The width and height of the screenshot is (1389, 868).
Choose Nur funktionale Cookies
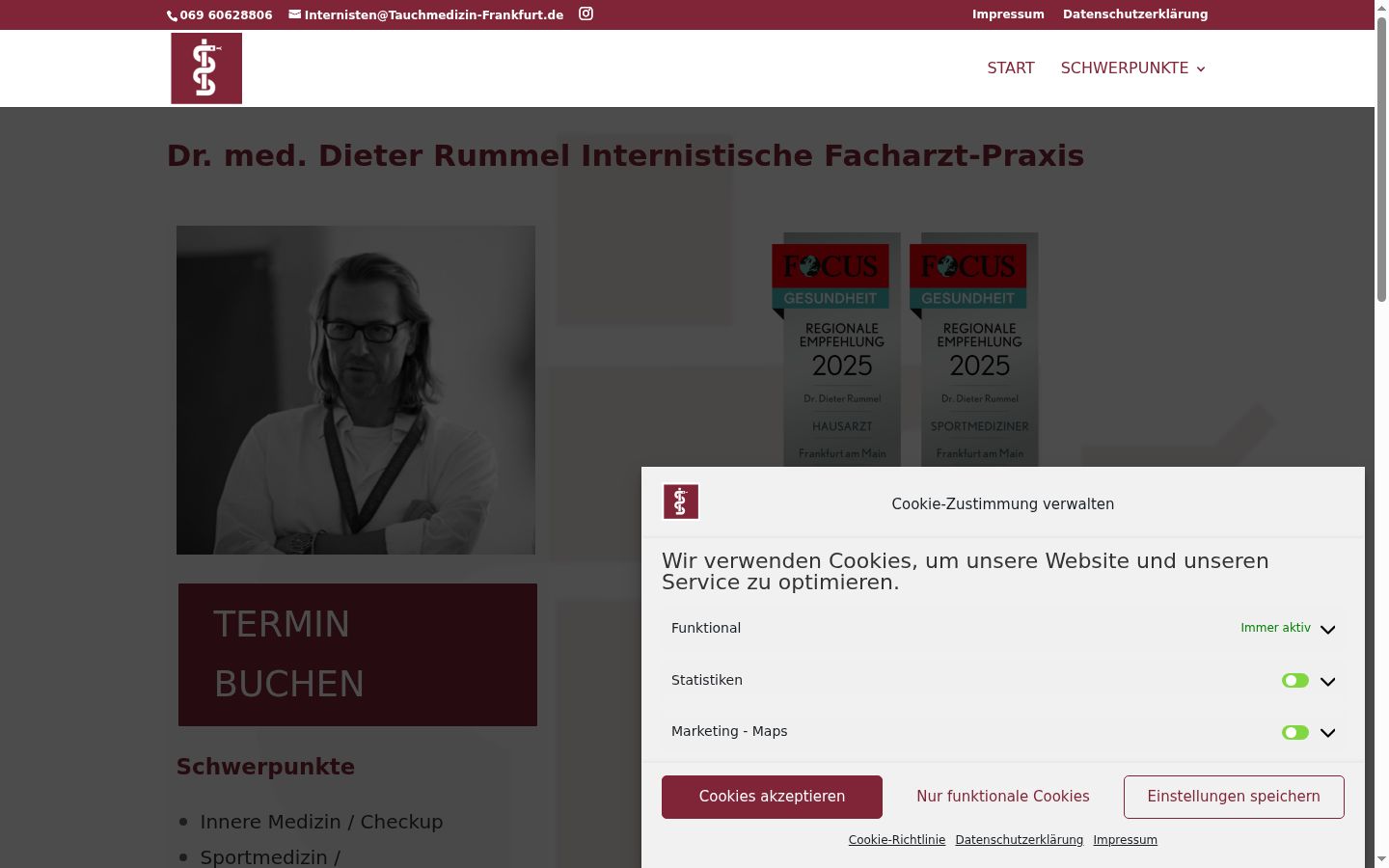pos(1003,797)
